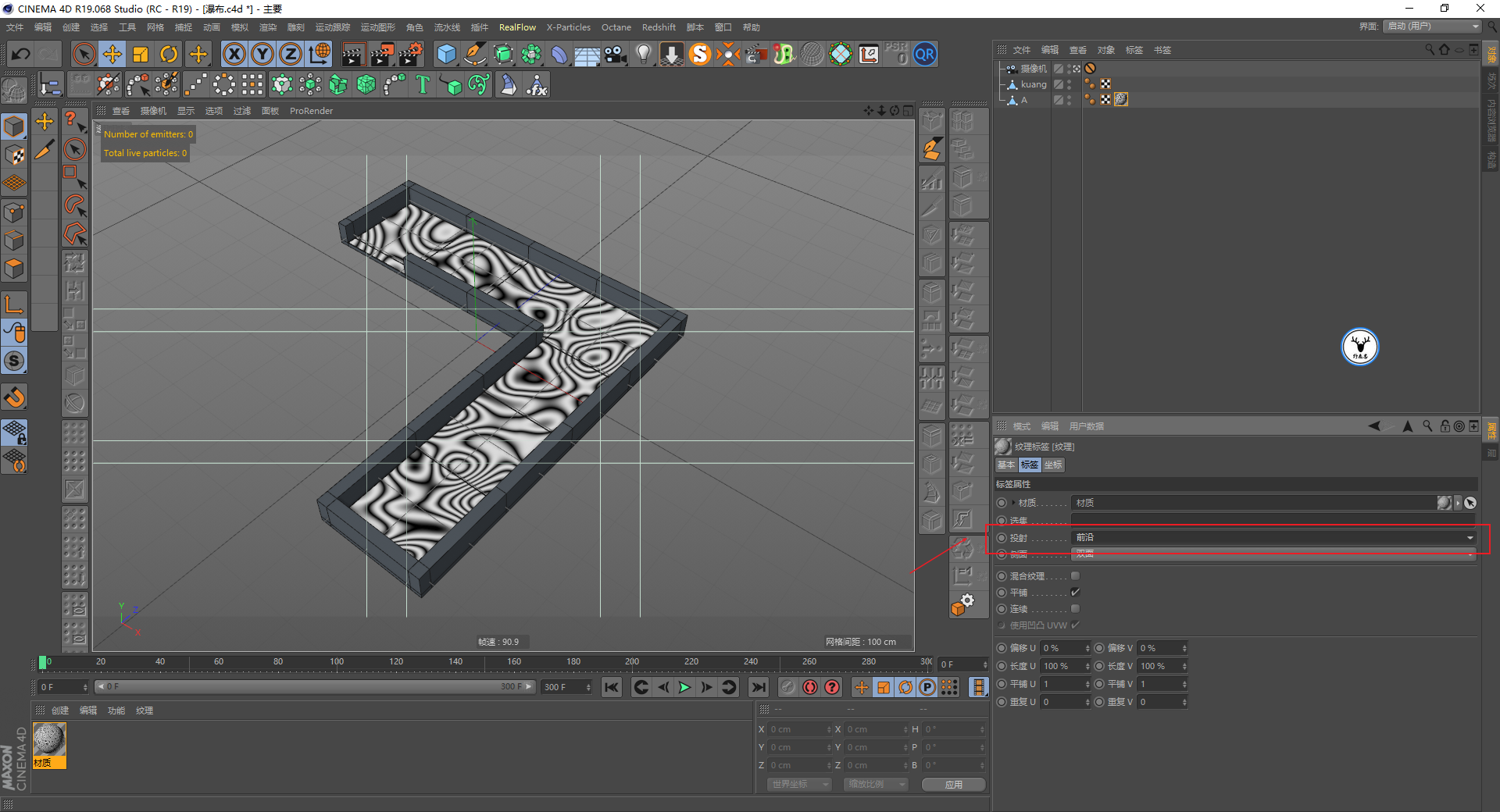This screenshot has height=812, width=1500.
Task: Enable the 混合纹理 checkbox
Action: click(1075, 576)
